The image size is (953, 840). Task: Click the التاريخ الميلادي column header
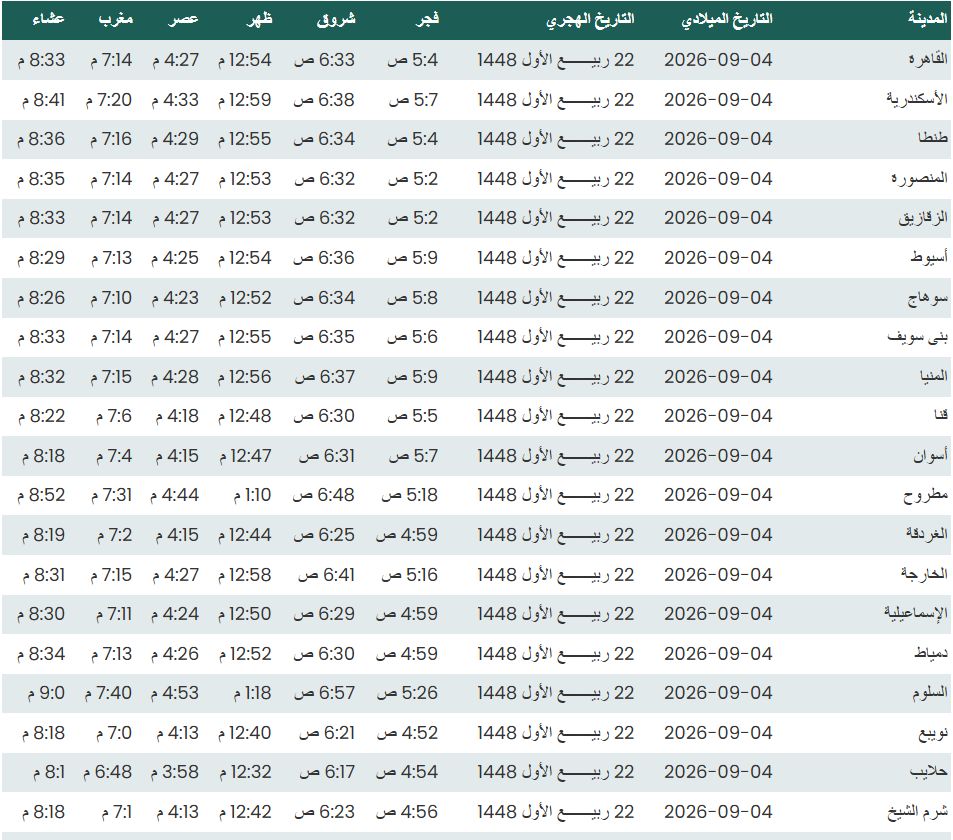pos(726,19)
